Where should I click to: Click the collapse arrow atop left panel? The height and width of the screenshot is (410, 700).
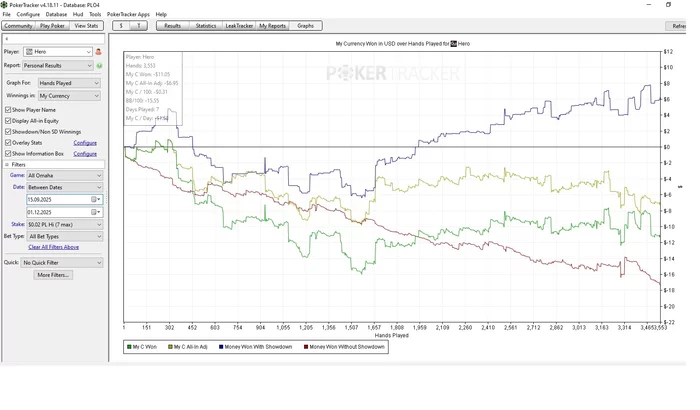coord(7,39)
